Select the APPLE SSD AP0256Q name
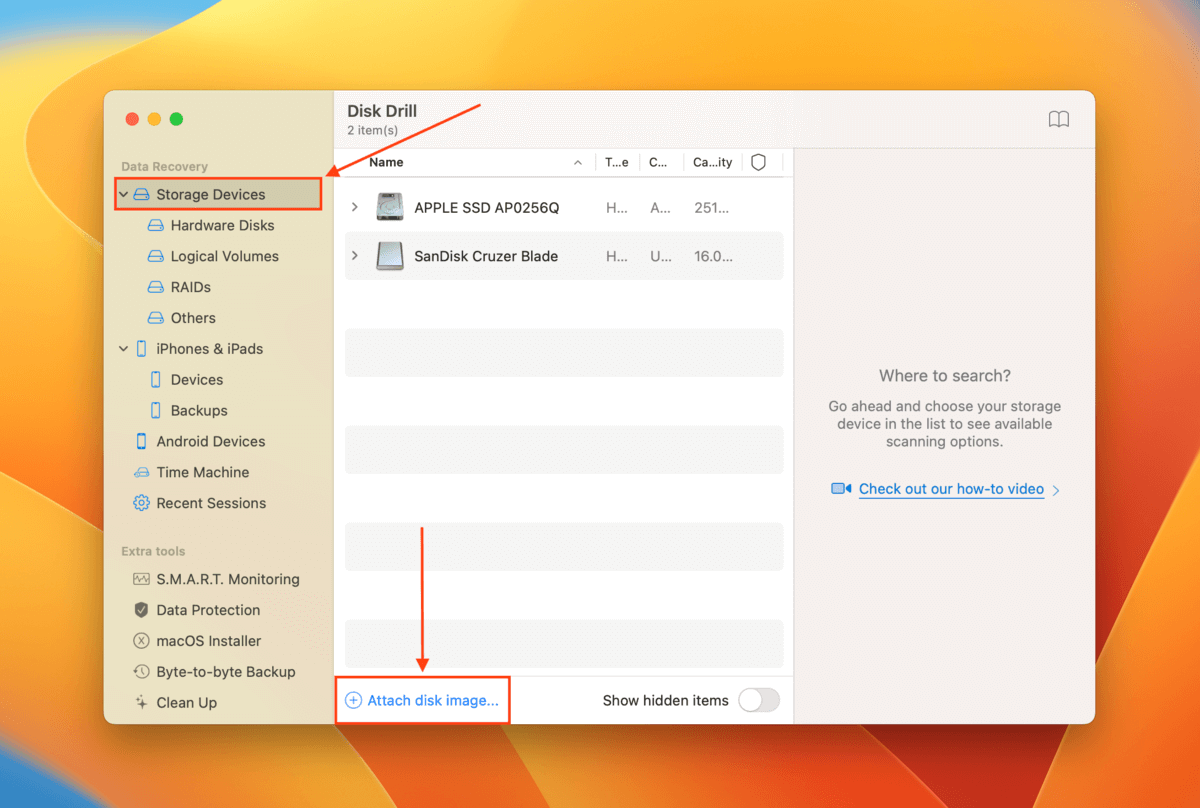1200x808 pixels. click(x=487, y=208)
